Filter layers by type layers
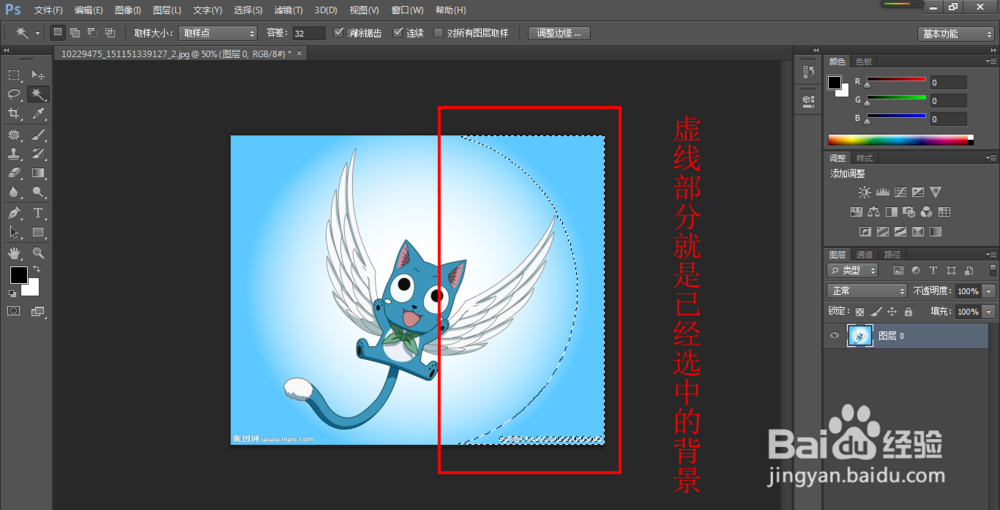Screen dimensions: 1000x510 click(x=934, y=270)
